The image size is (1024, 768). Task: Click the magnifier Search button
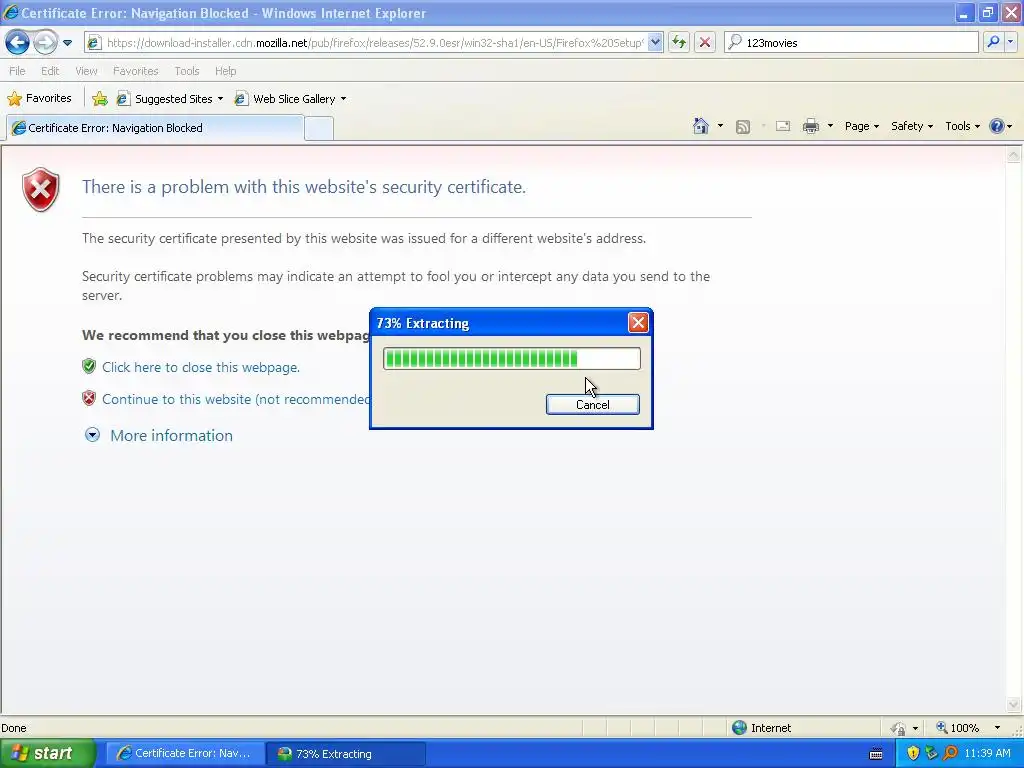coord(993,42)
